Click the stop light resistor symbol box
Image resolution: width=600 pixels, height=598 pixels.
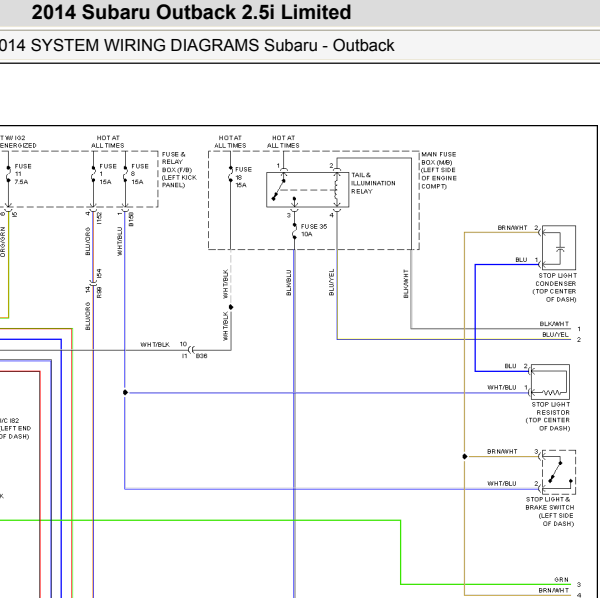point(550,382)
